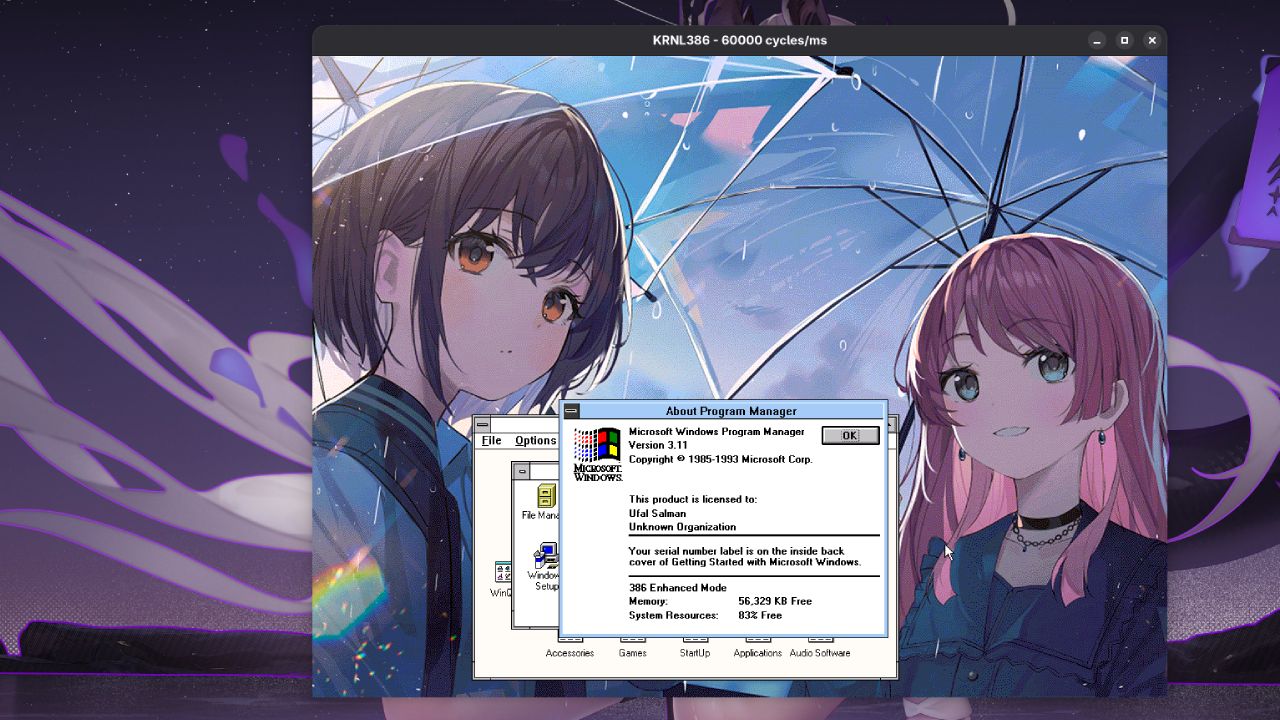Open Program Manager's control-menu box
The width and height of the screenshot is (1280, 720).
483,425
